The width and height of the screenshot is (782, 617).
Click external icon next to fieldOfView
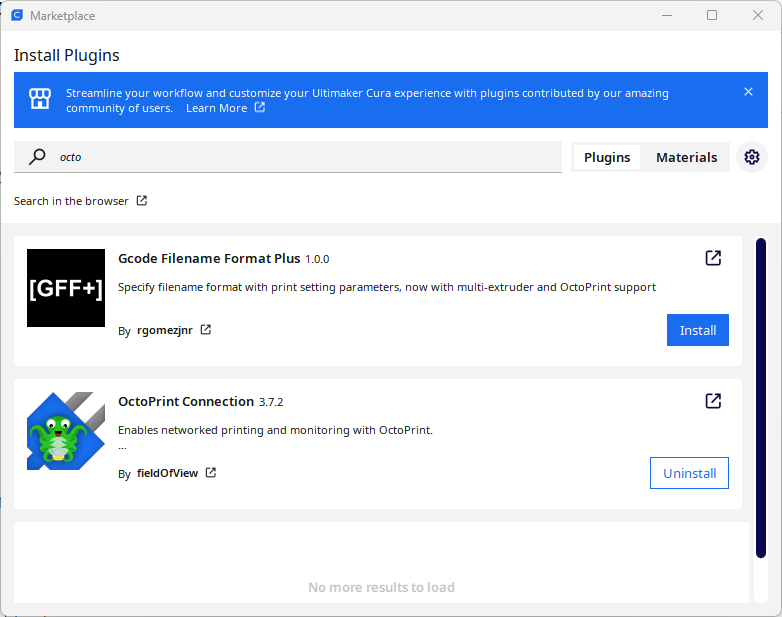pyautogui.click(x=211, y=472)
